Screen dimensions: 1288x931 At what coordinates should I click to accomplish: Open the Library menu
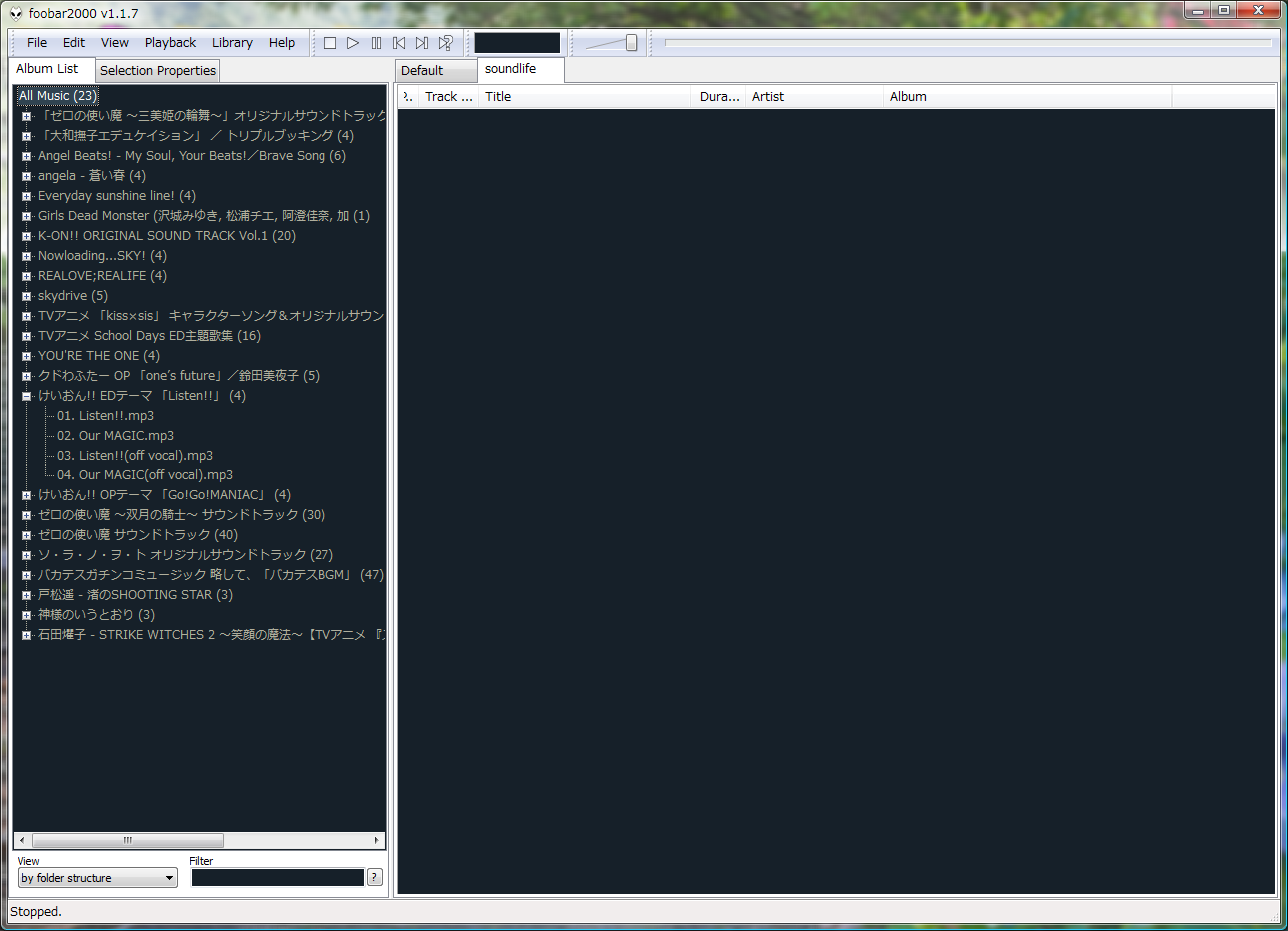click(x=232, y=43)
